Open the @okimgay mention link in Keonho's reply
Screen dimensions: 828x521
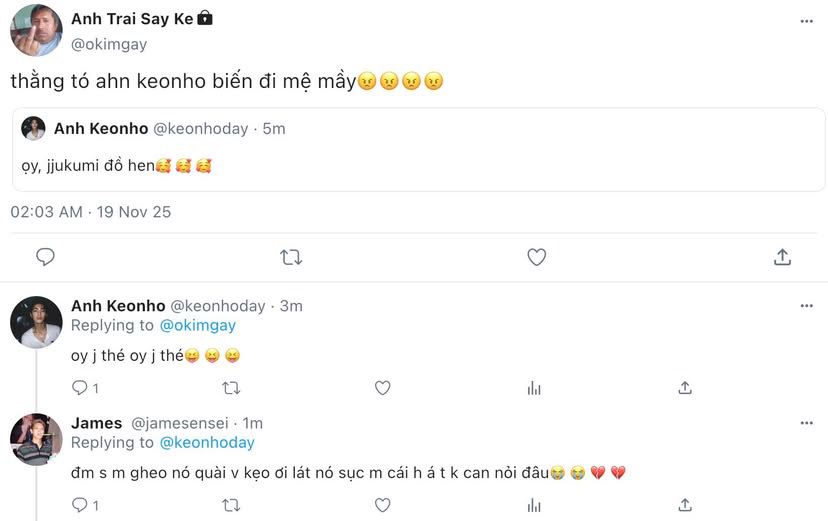(x=197, y=325)
